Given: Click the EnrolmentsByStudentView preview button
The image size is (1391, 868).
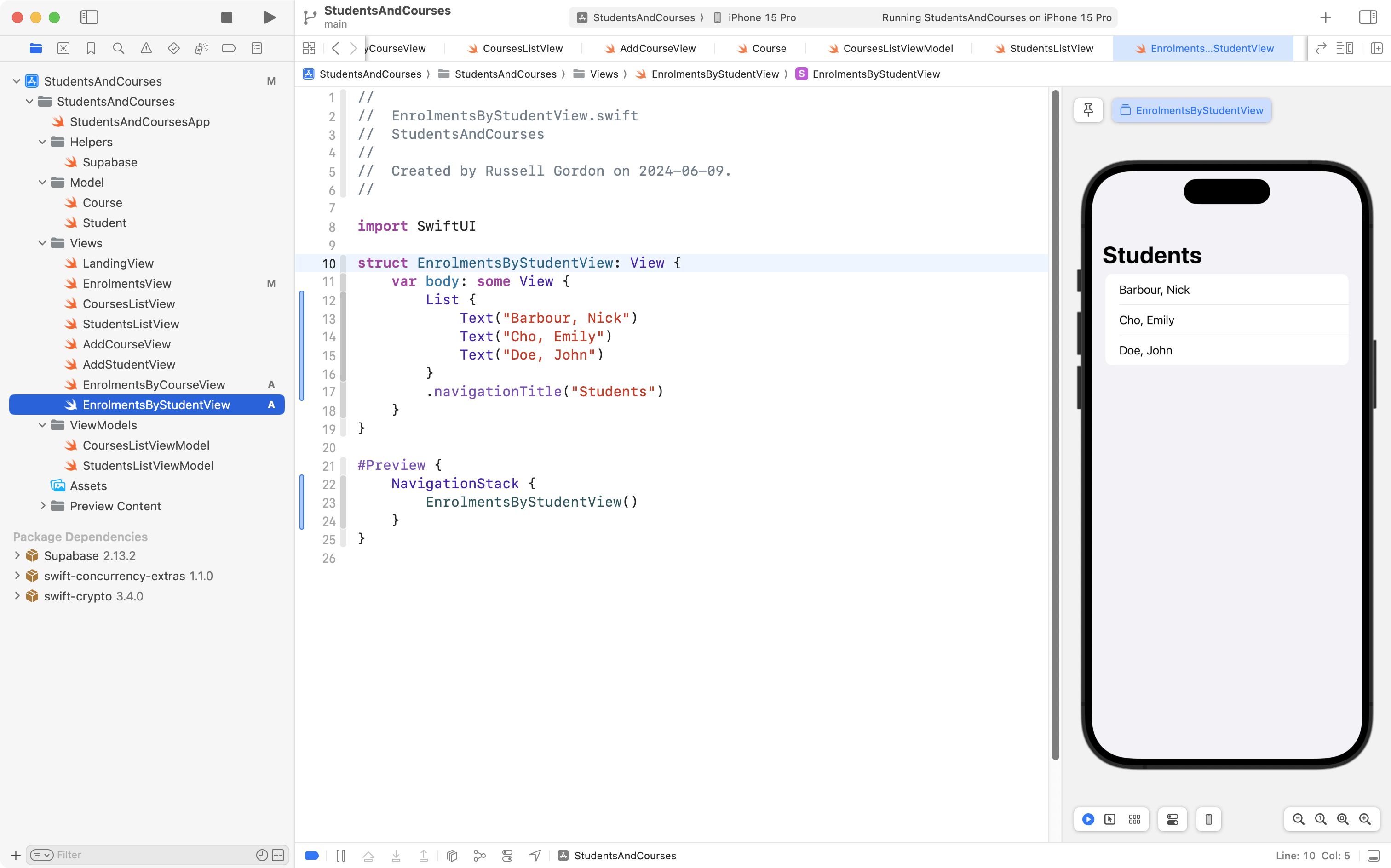Looking at the screenshot, I should coord(1192,110).
